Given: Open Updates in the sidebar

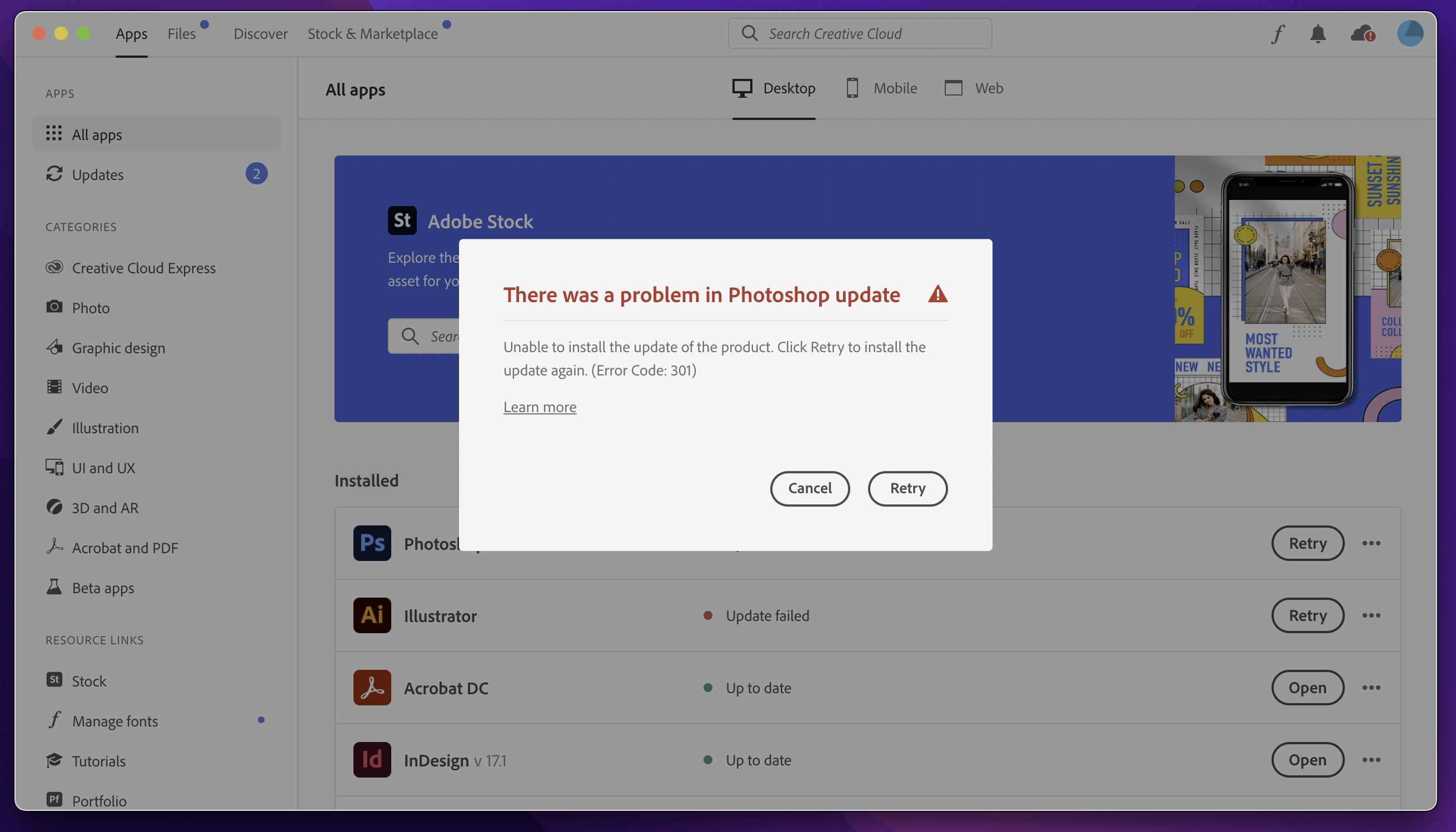Looking at the screenshot, I should point(157,174).
